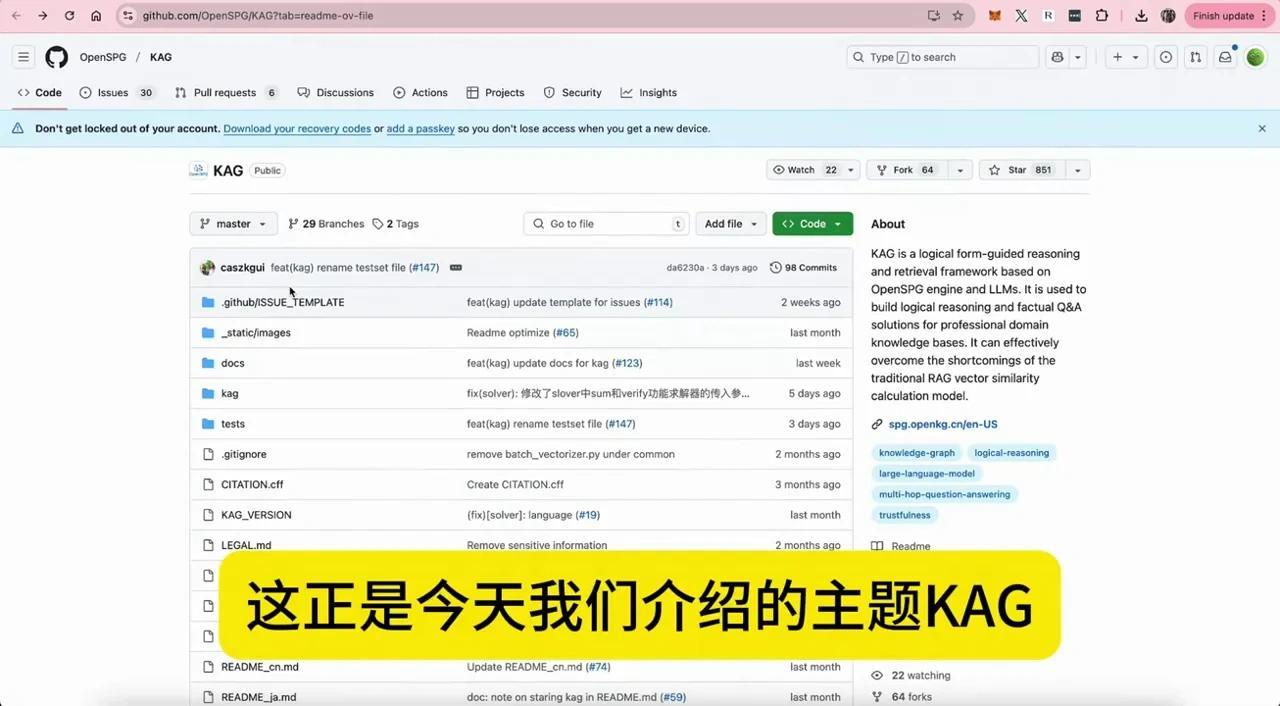The image size is (1280, 706).
Task: Open GitHub notifications inbox bell
Action: (1225, 57)
